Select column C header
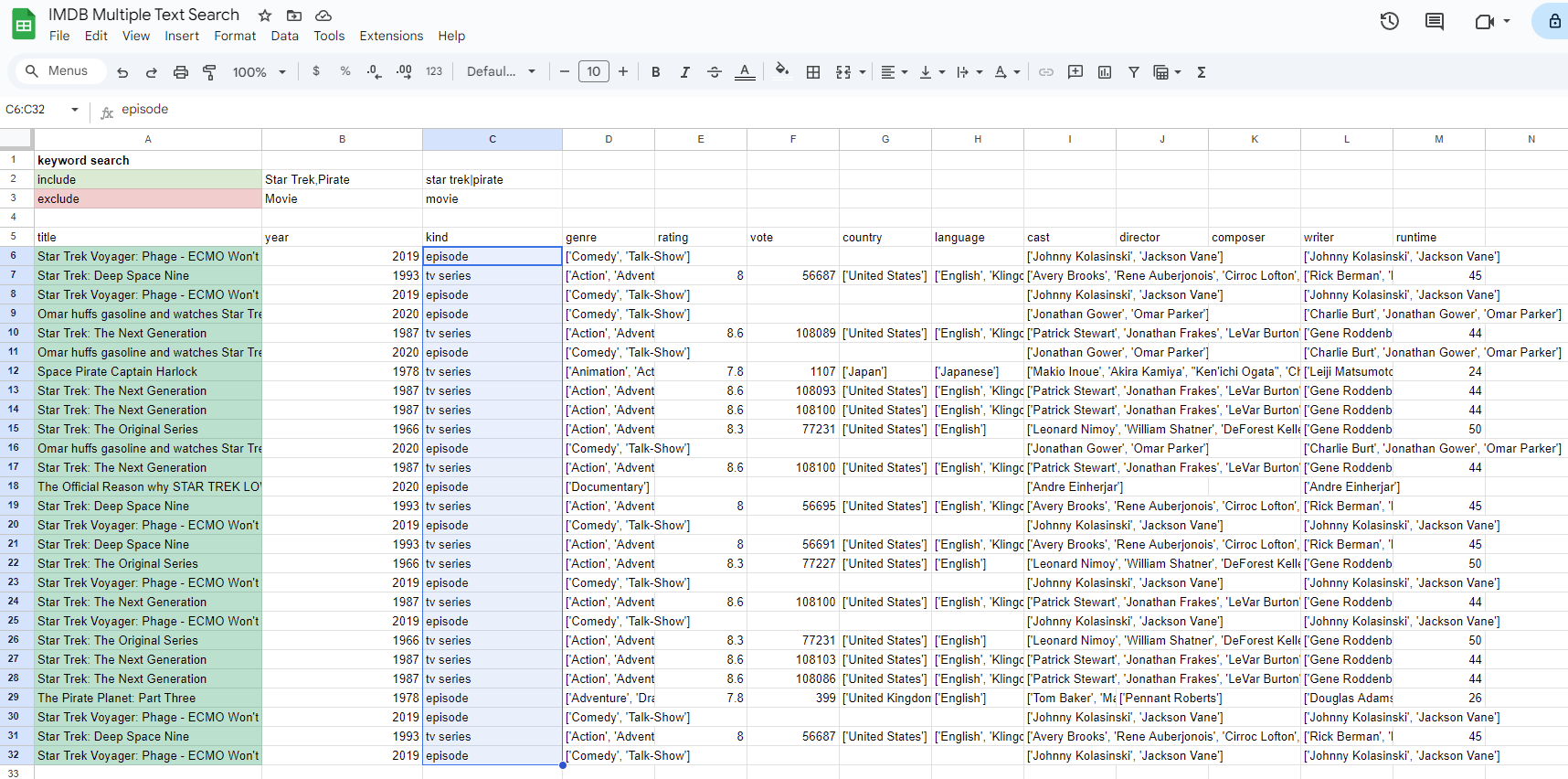The image size is (1568, 779). tap(493, 139)
